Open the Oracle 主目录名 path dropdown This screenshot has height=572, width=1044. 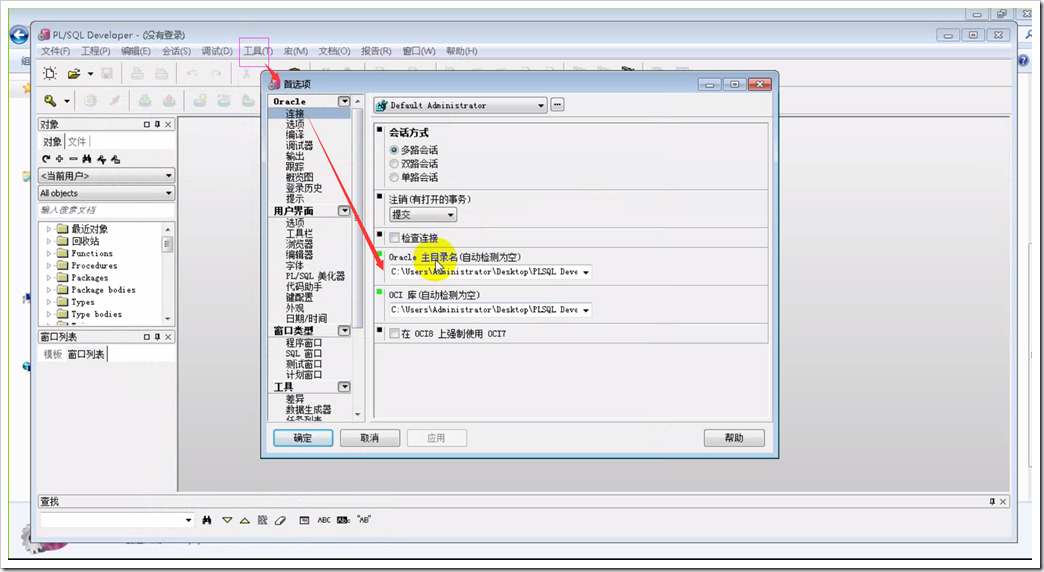(586, 272)
